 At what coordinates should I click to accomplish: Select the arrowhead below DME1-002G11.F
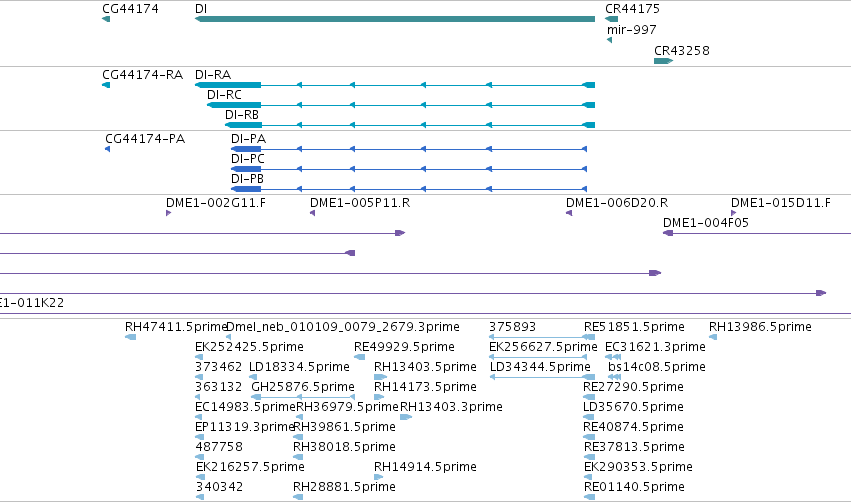(x=169, y=213)
